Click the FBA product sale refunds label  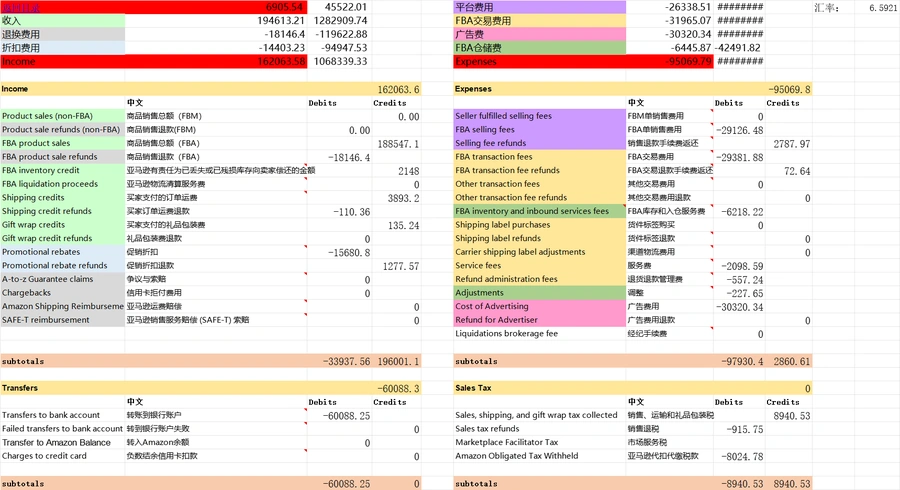pyautogui.click(x=63, y=157)
